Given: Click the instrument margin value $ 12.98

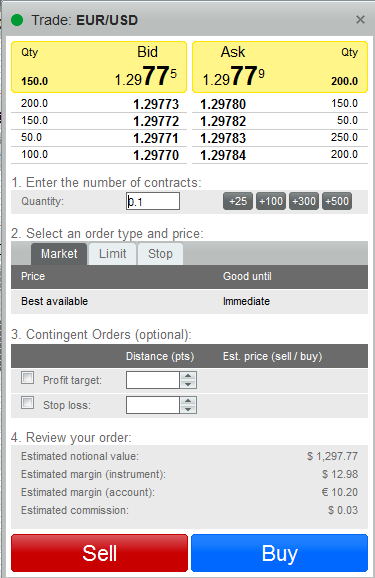Looking at the screenshot, I should [340, 474].
